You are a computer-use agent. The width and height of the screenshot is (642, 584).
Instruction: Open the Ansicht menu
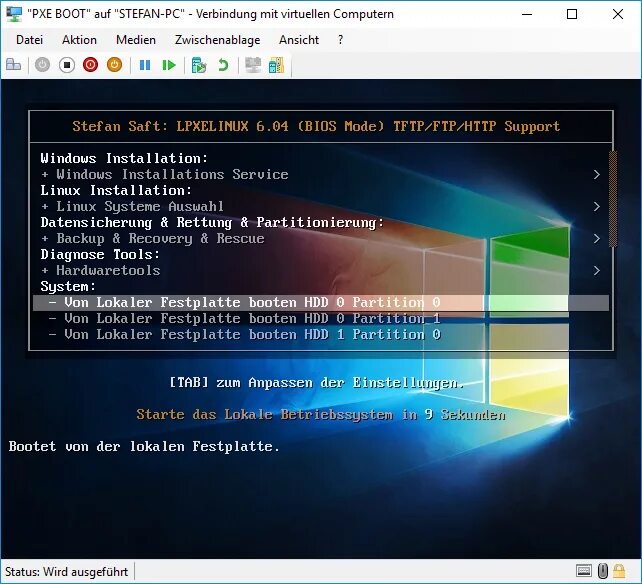click(299, 40)
